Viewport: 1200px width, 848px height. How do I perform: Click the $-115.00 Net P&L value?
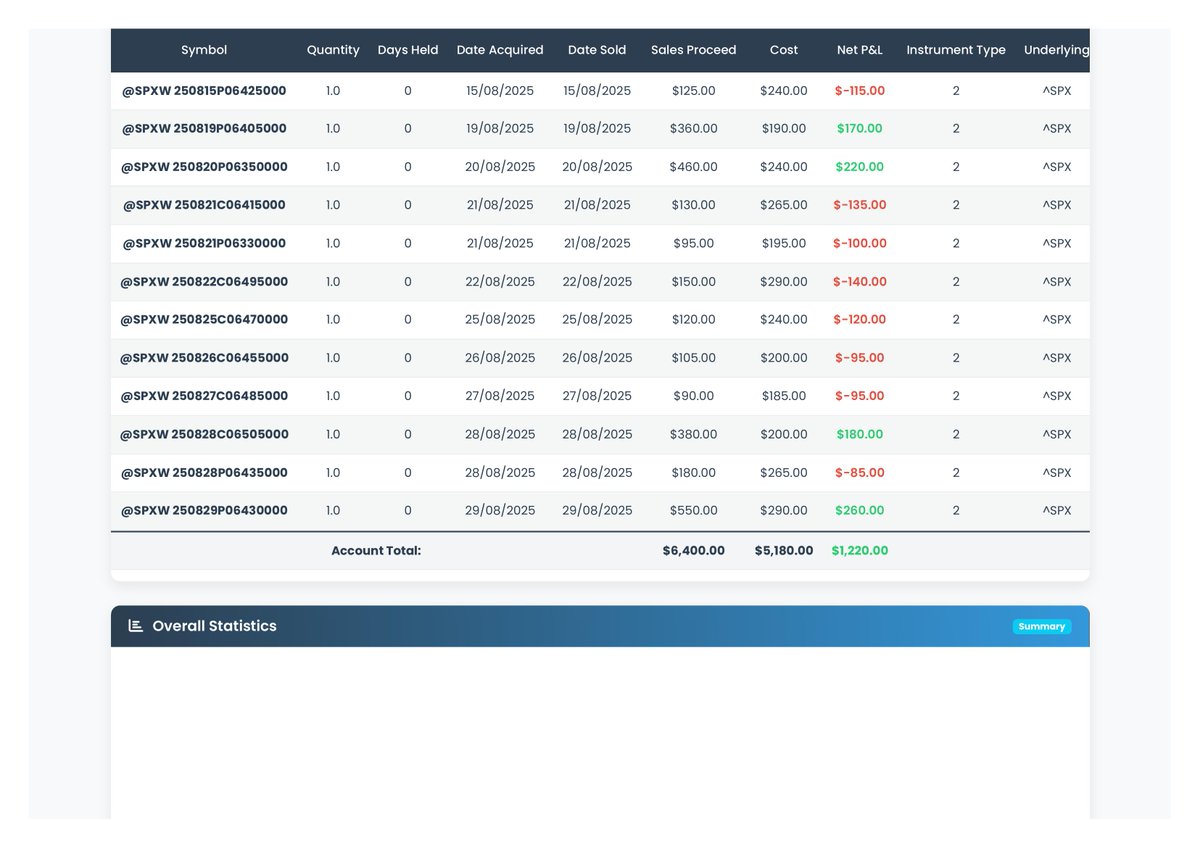pyautogui.click(x=860, y=91)
